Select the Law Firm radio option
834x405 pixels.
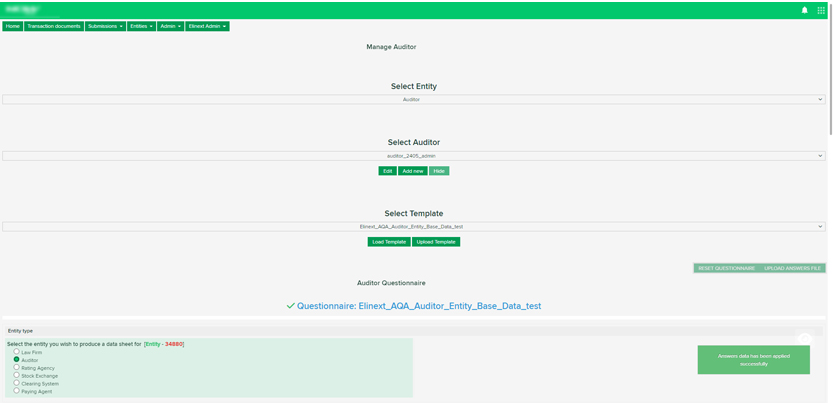point(17,352)
